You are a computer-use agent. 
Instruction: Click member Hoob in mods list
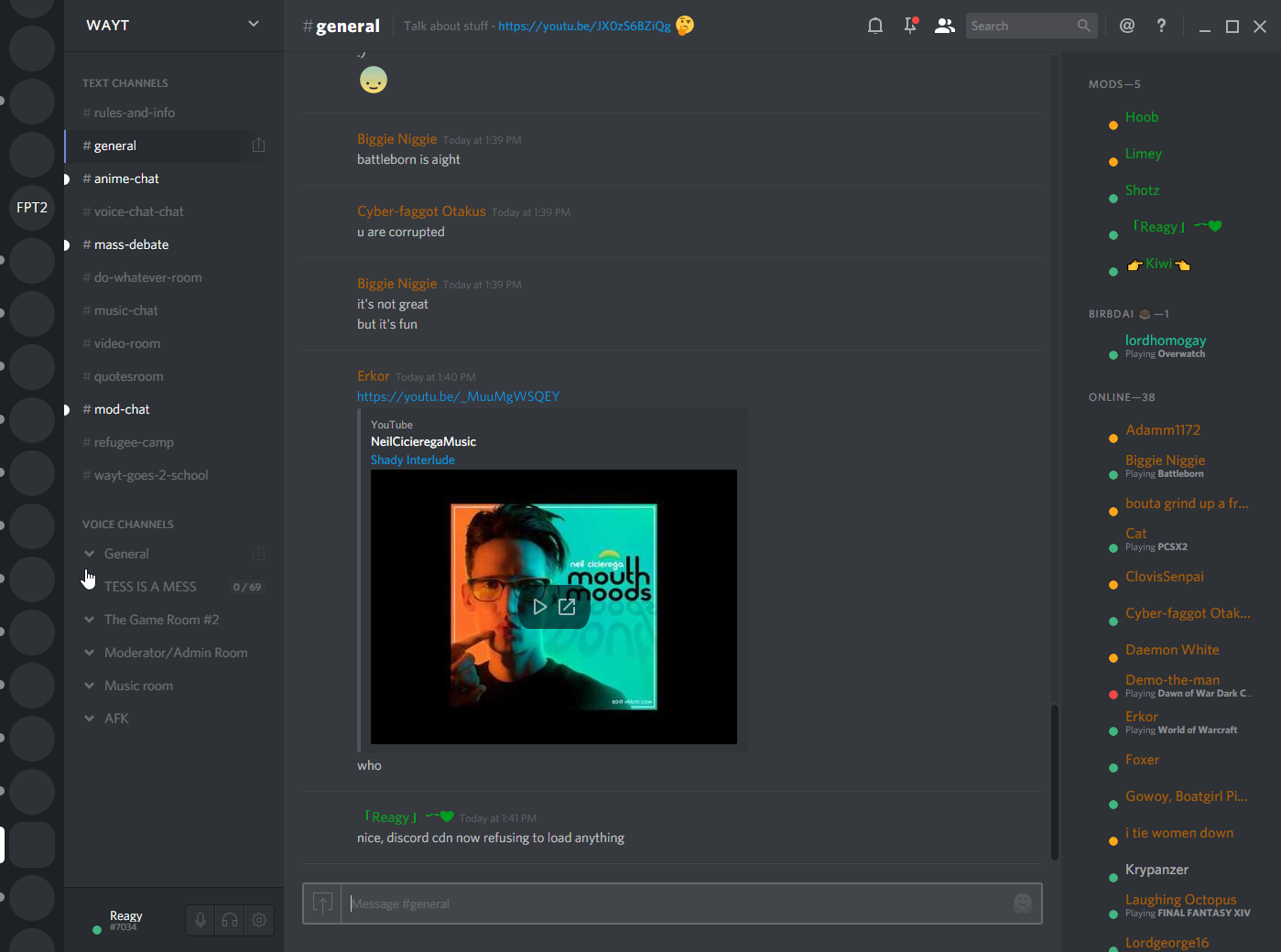tap(1142, 117)
